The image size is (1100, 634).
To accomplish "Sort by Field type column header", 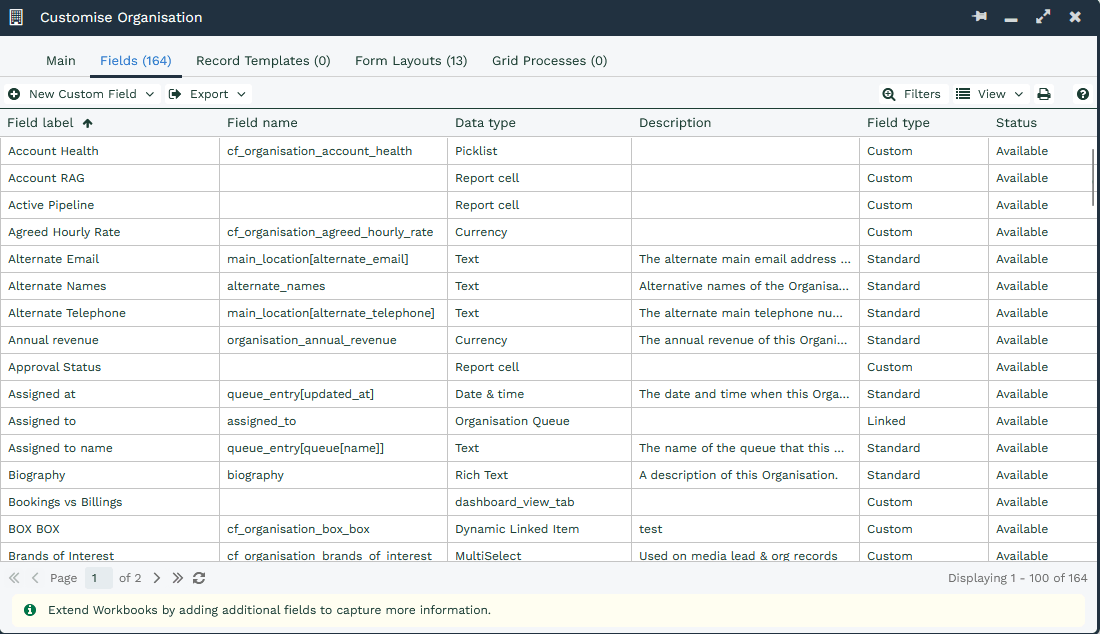I will coord(898,123).
